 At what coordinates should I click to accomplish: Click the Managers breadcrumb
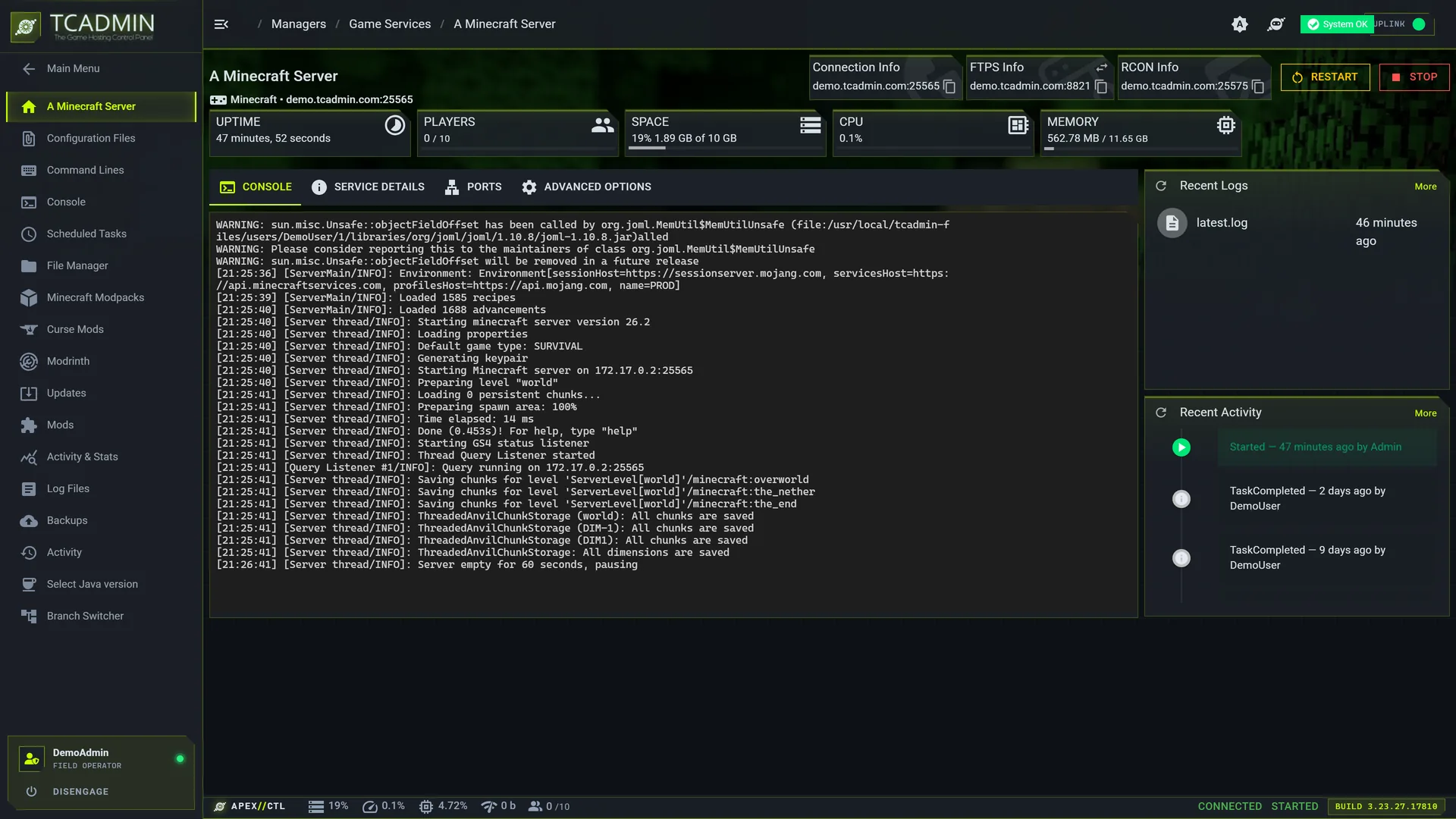299,24
